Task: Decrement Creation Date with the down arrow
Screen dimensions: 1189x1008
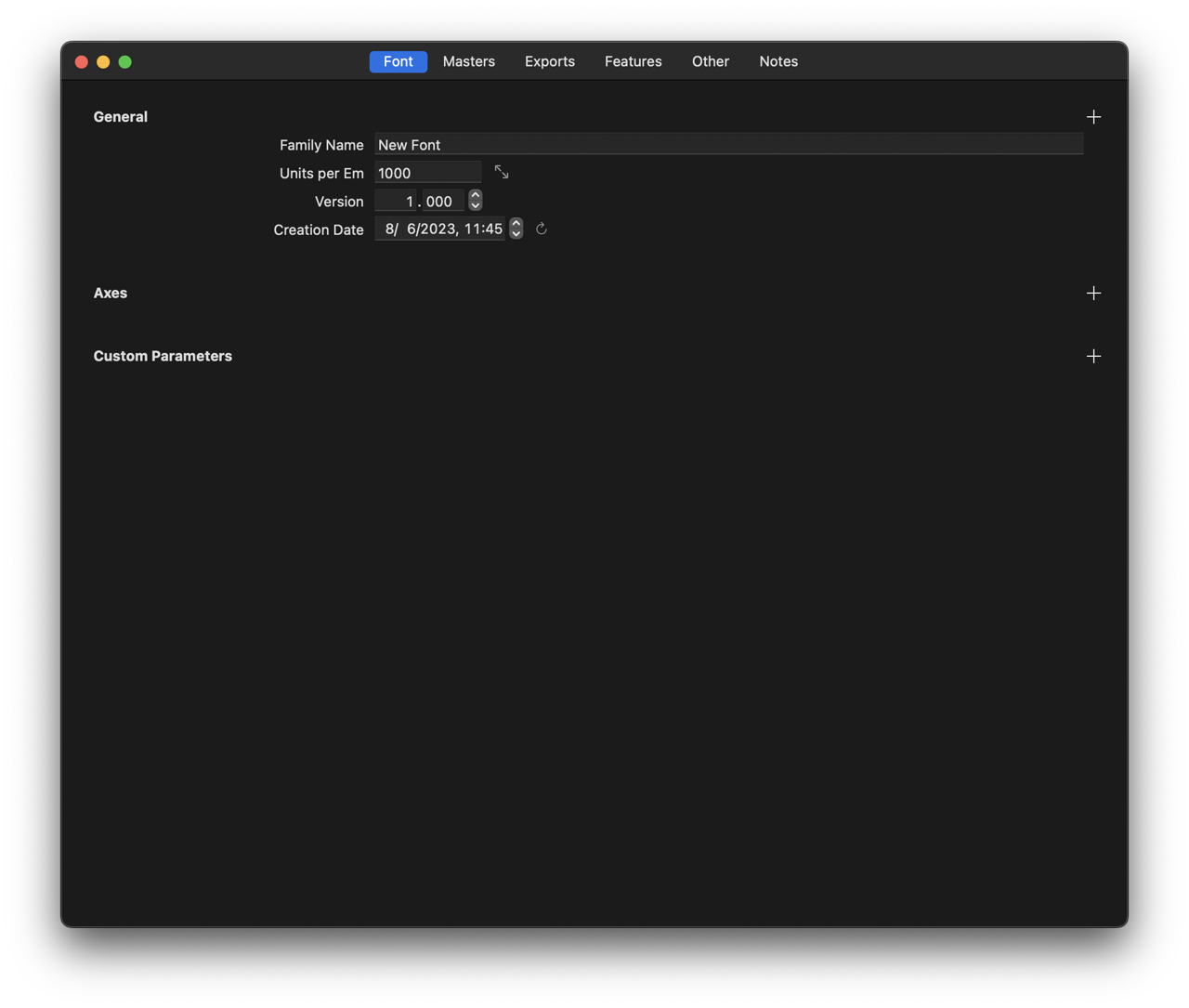Action: 516,234
